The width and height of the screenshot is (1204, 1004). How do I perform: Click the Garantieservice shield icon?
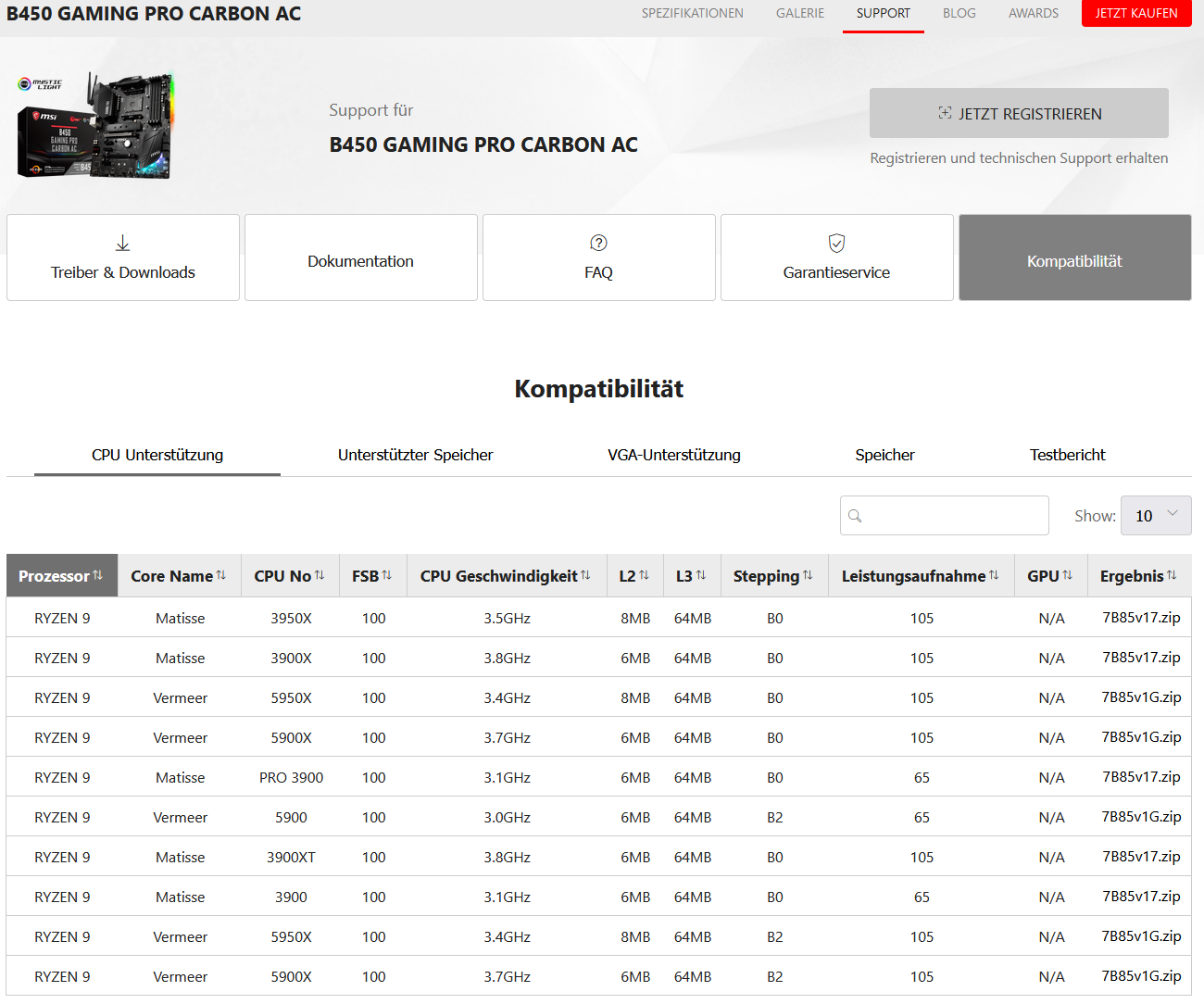pos(836,243)
